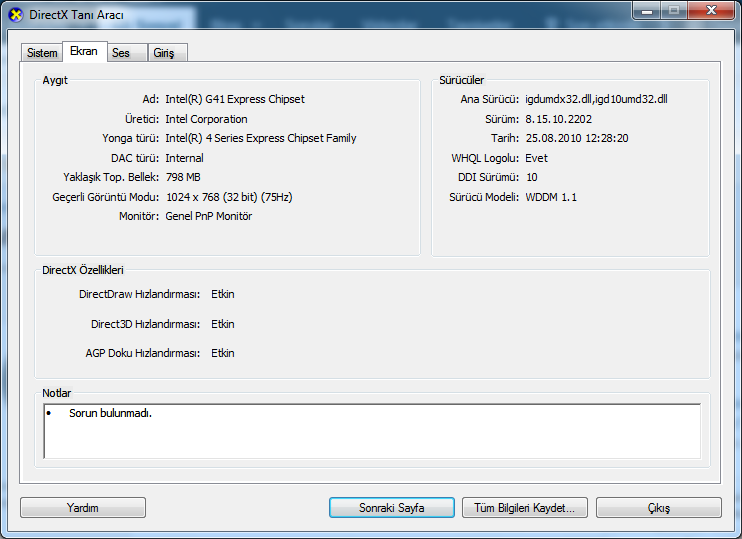Click display mode 1024 x 768 (32 bit) (75Hz)
Viewport: 742px width, 539px height.
click(x=229, y=197)
